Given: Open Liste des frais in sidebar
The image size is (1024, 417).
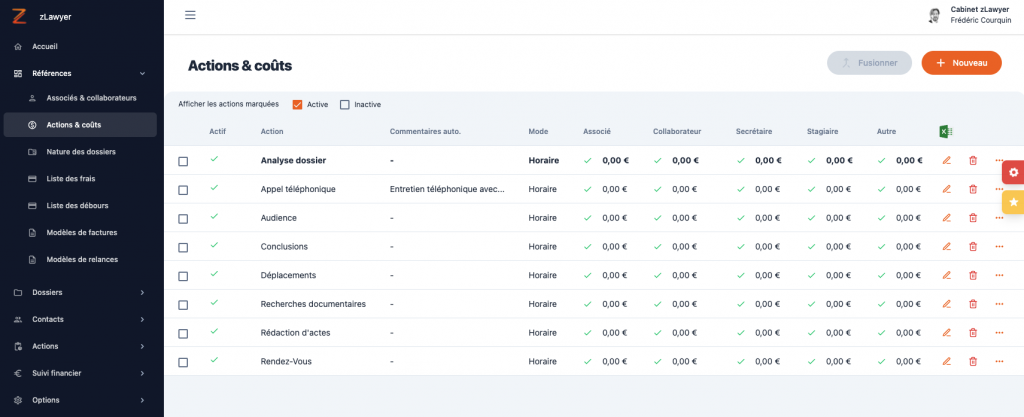Looking at the screenshot, I should (x=71, y=178).
